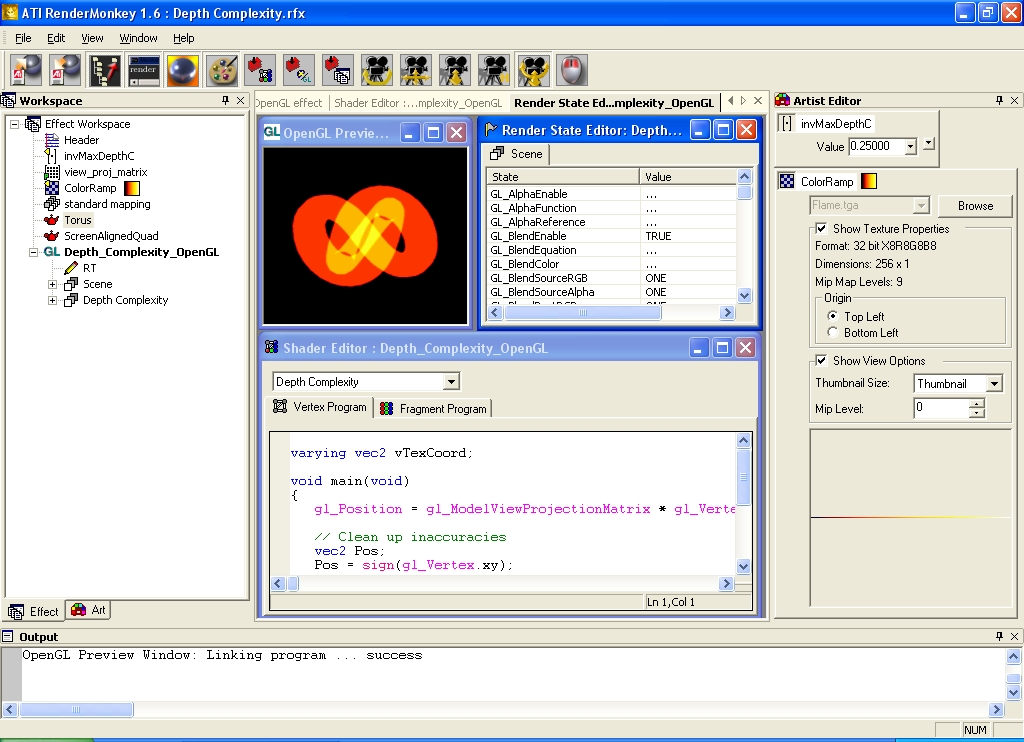Pin the Workspace panel
Viewport: 1024px width, 742px height.
tap(225, 101)
